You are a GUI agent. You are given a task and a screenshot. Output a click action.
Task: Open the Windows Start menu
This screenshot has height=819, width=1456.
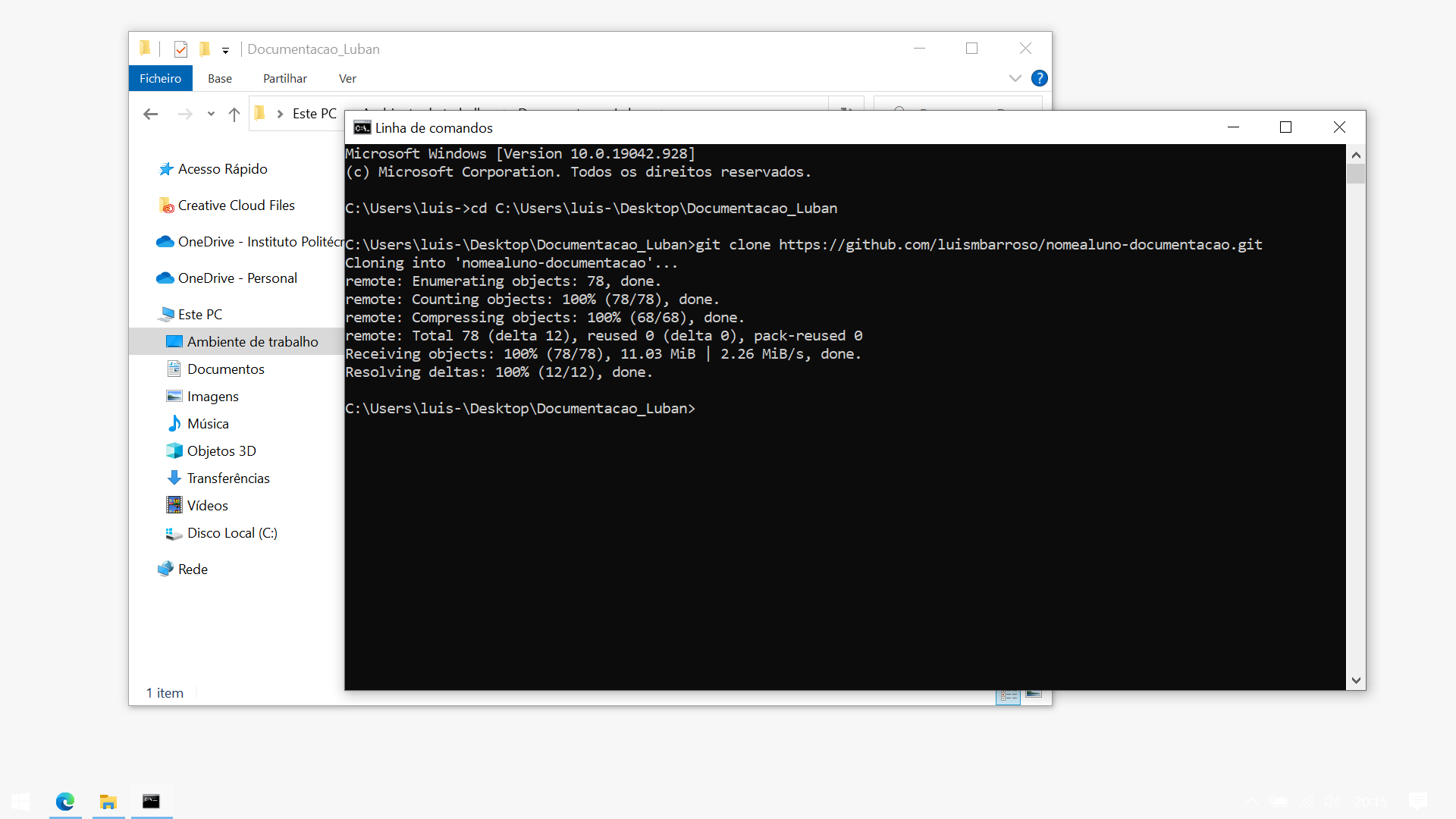click(x=20, y=802)
